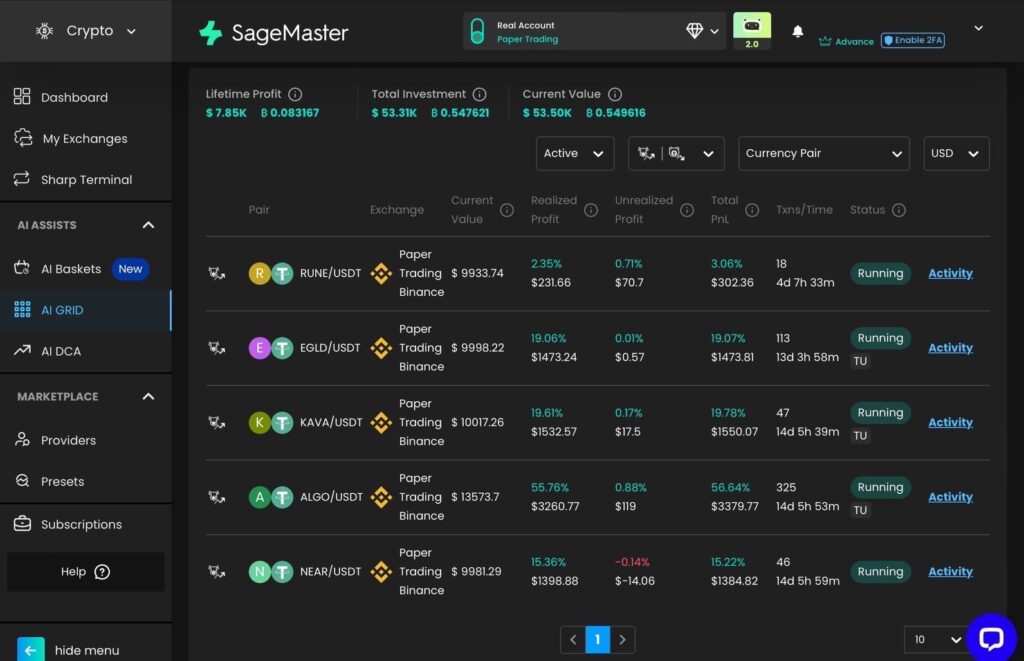The image size is (1024, 661).
Task: Click the info icon beside Realized Profit
Action: [x=591, y=210]
